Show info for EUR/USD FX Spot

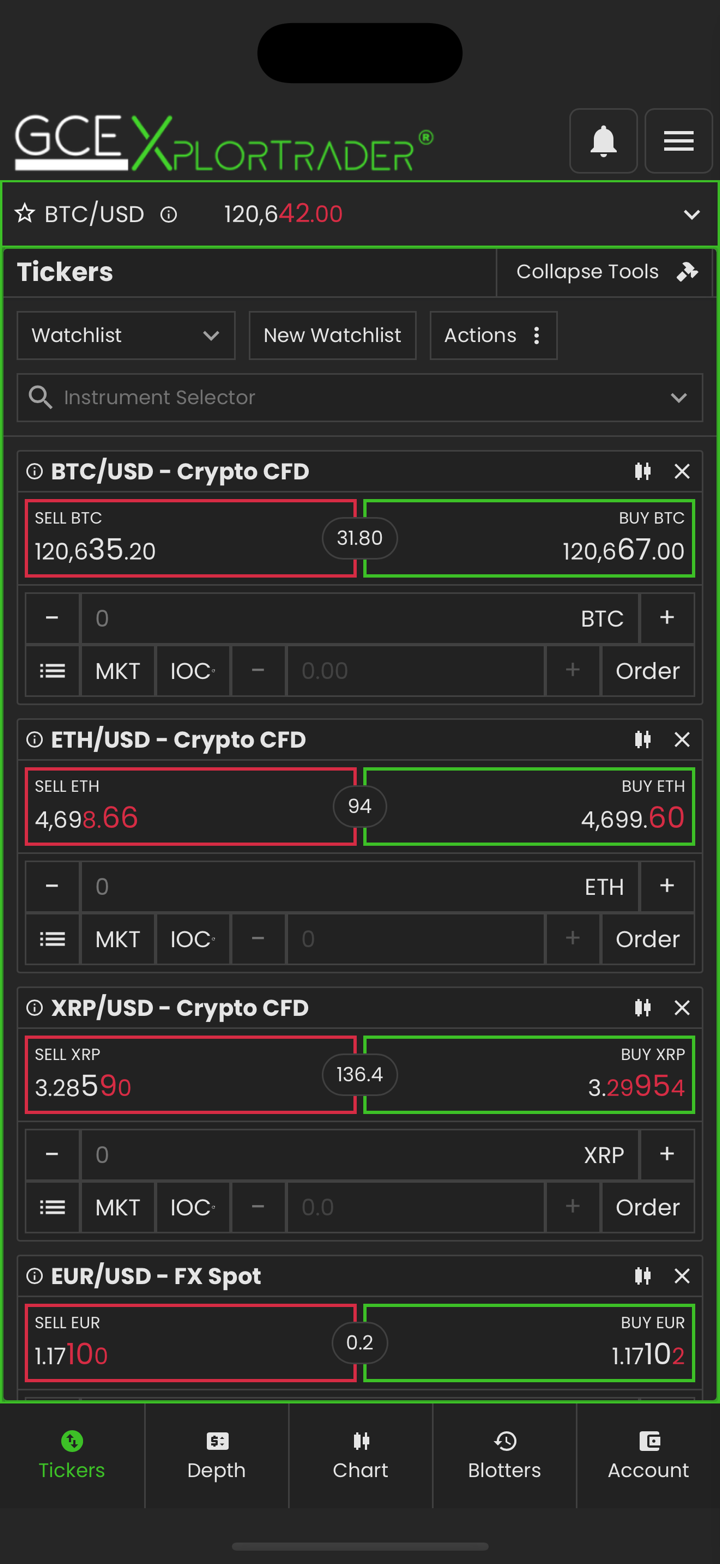click(x=34, y=1276)
